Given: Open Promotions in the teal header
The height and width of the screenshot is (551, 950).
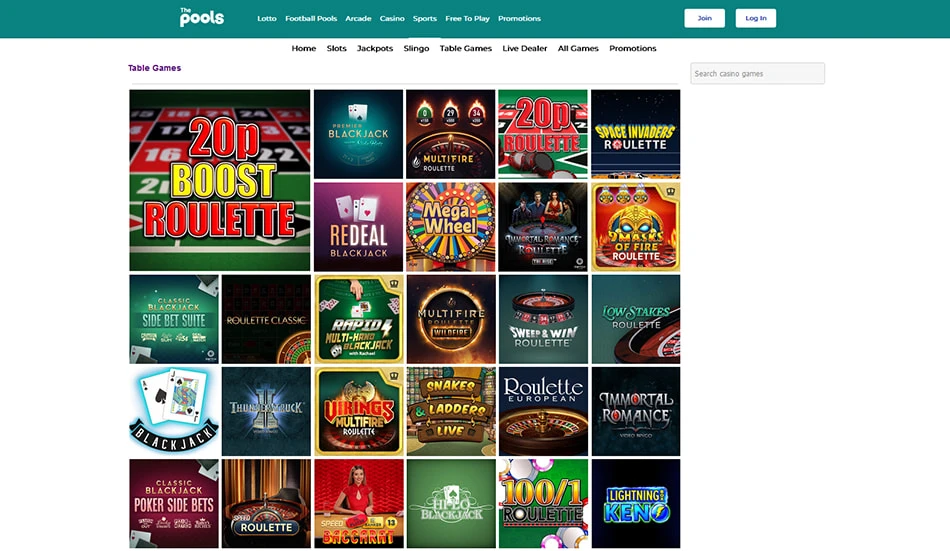Looking at the screenshot, I should [519, 18].
